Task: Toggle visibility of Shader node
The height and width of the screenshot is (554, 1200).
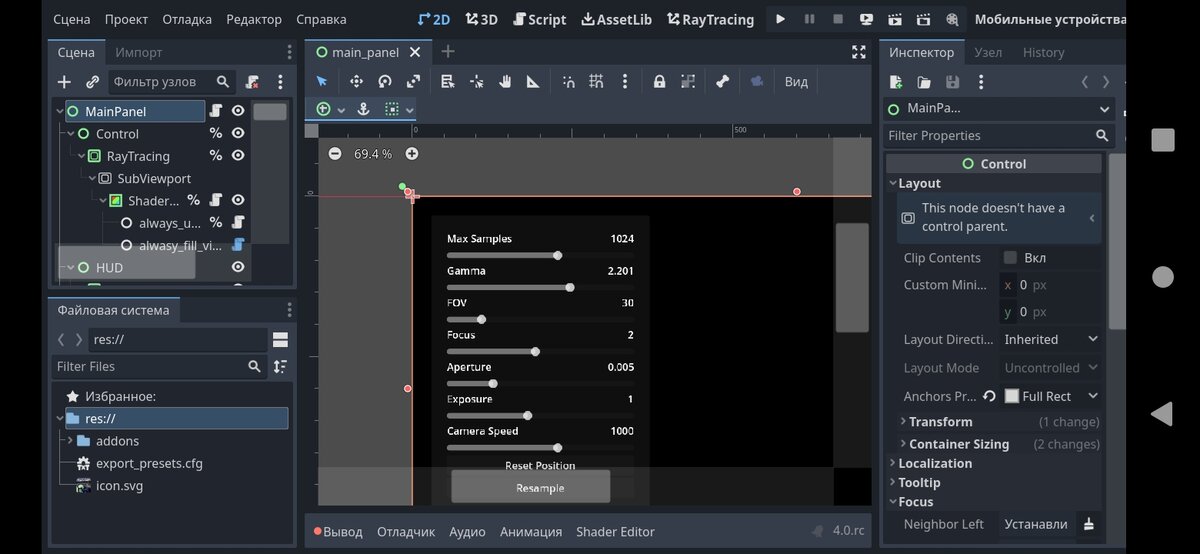Action: click(x=238, y=200)
